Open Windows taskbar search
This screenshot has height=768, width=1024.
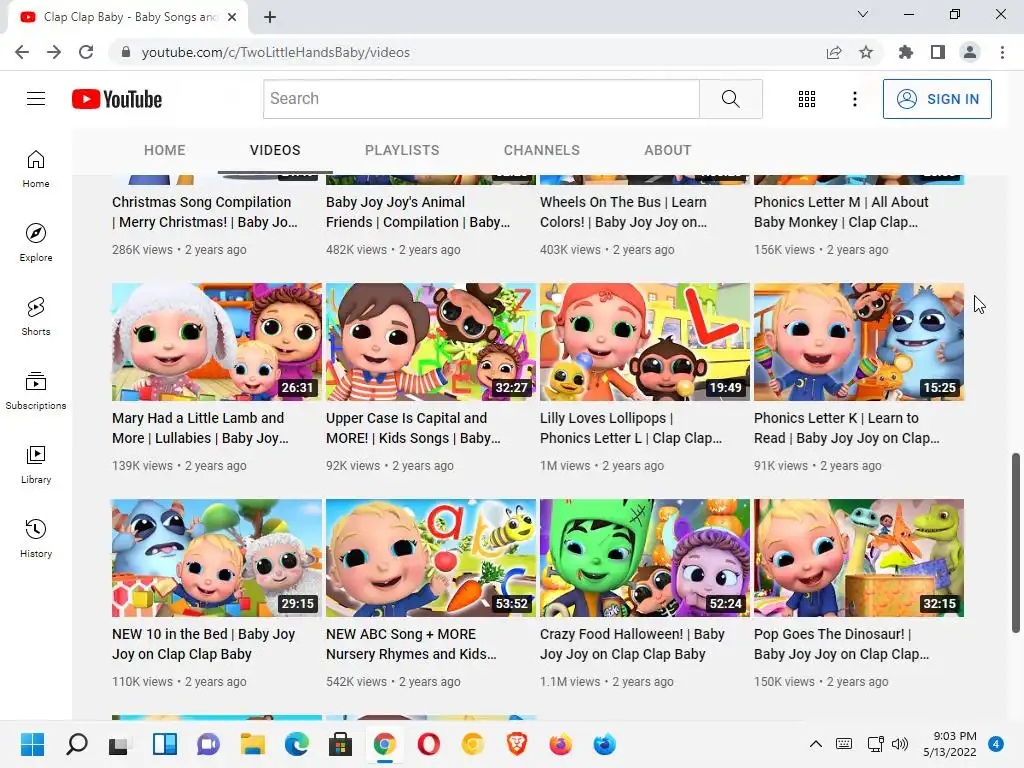(76, 744)
